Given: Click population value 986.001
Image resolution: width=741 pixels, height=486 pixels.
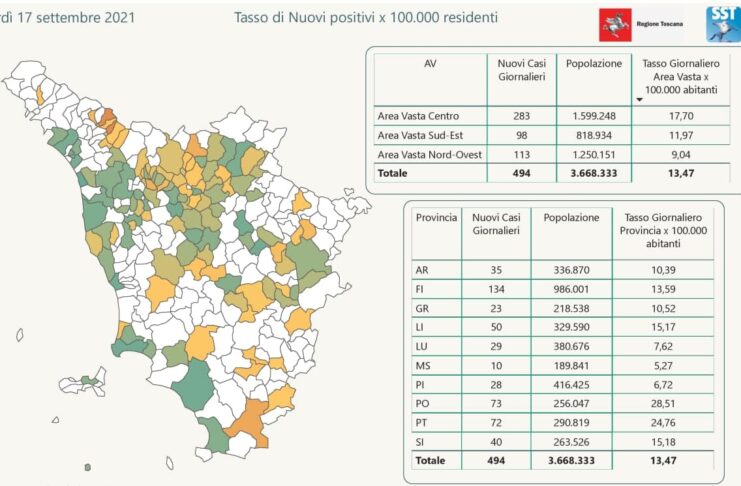Looking at the screenshot, I should pos(571,289).
